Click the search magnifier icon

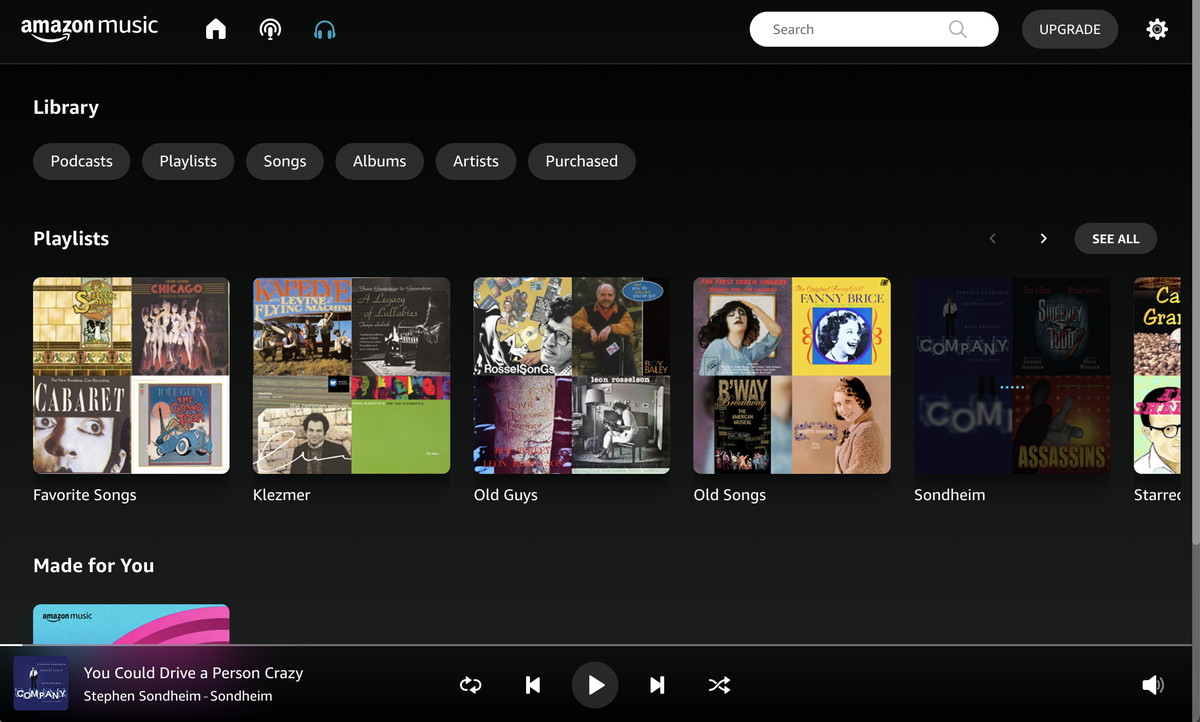coord(957,29)
